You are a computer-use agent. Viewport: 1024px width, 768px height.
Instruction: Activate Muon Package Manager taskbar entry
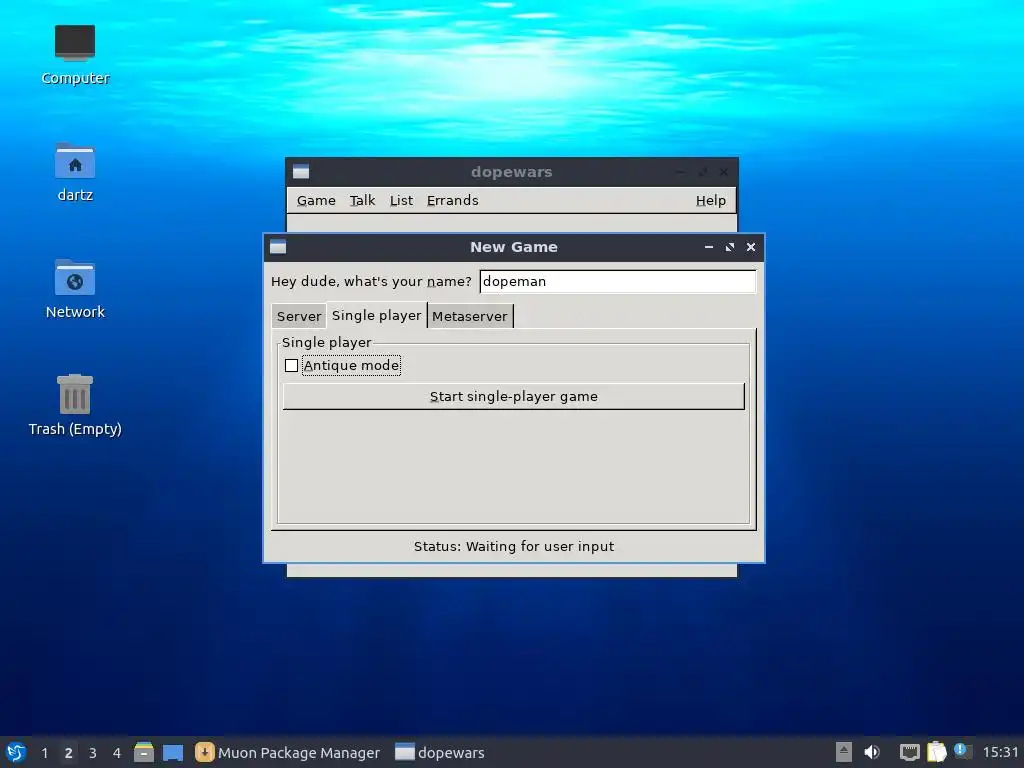coord(287,752)
